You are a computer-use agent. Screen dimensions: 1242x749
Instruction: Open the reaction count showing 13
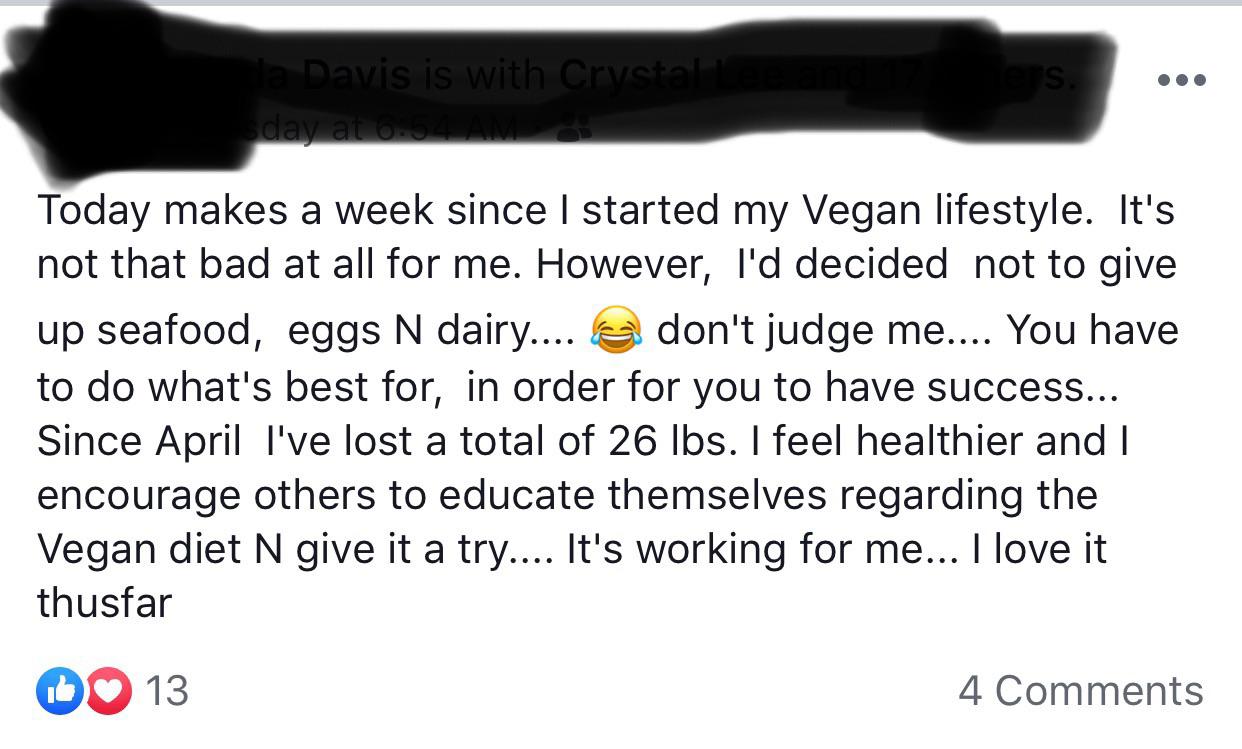coord(167,692)
